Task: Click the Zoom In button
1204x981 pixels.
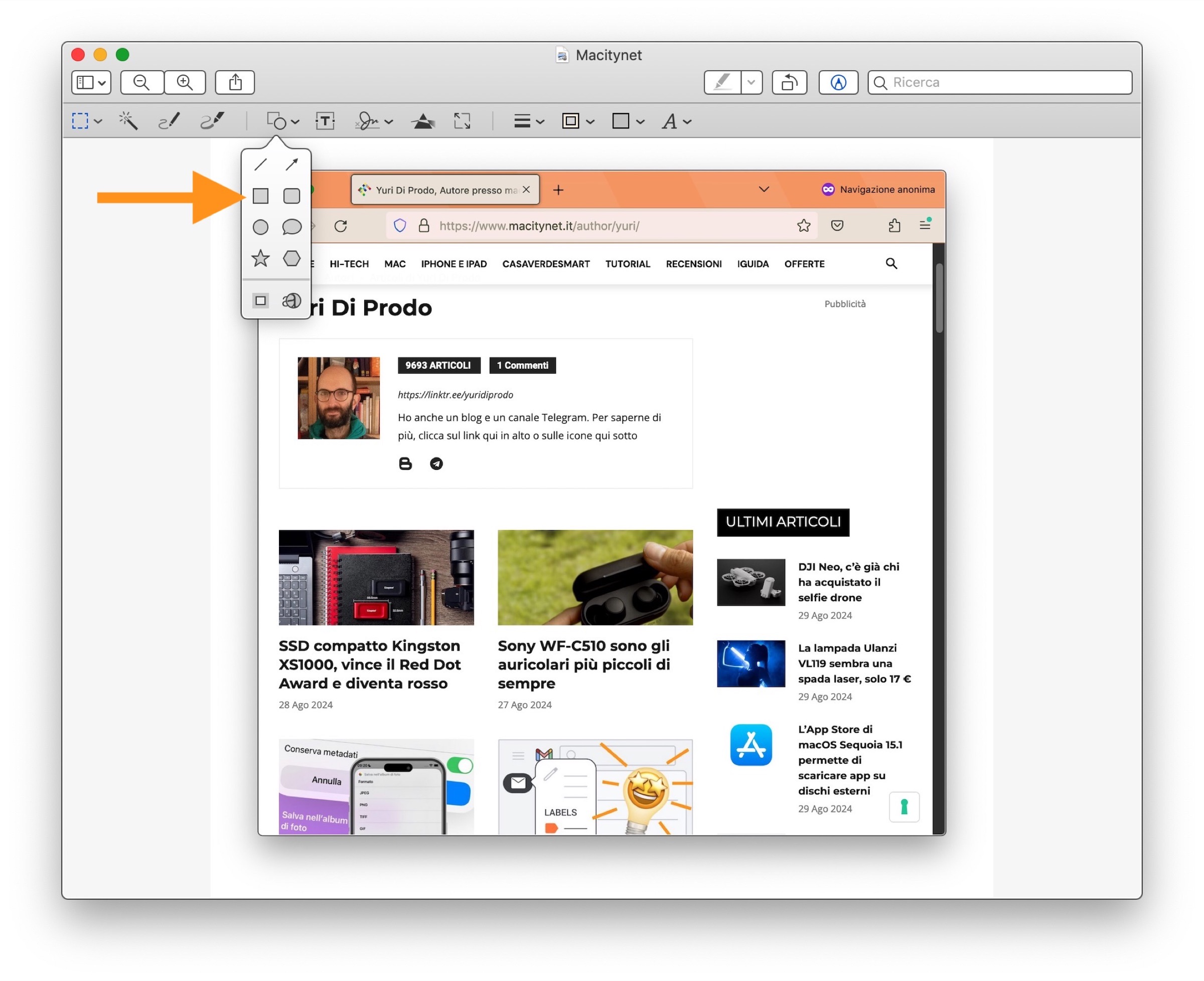Action: pyautogui.click(x=184, y=83)
